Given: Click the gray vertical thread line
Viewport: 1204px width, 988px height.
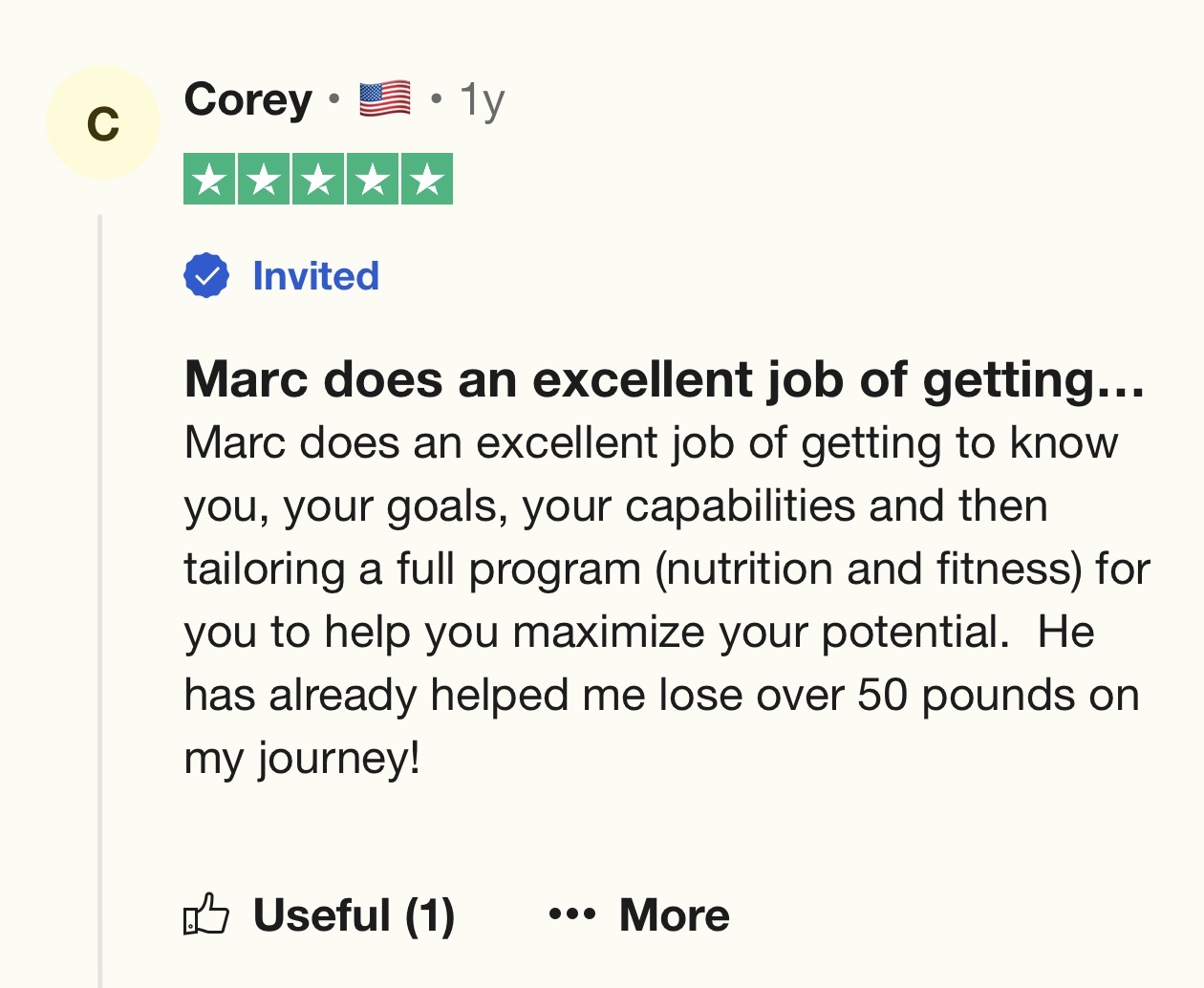Looking at the screenshot, I should click(99, 592).
